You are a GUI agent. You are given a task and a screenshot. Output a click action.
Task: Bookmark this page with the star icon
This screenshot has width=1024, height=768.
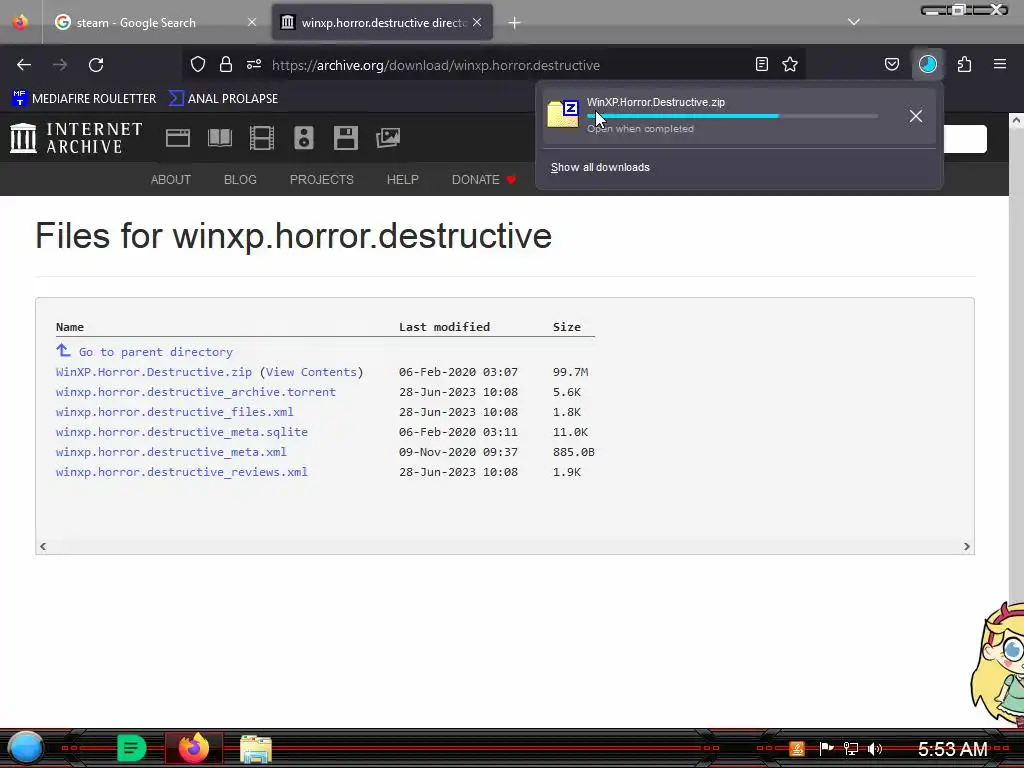pyautogui.click(x=790, y=64)
